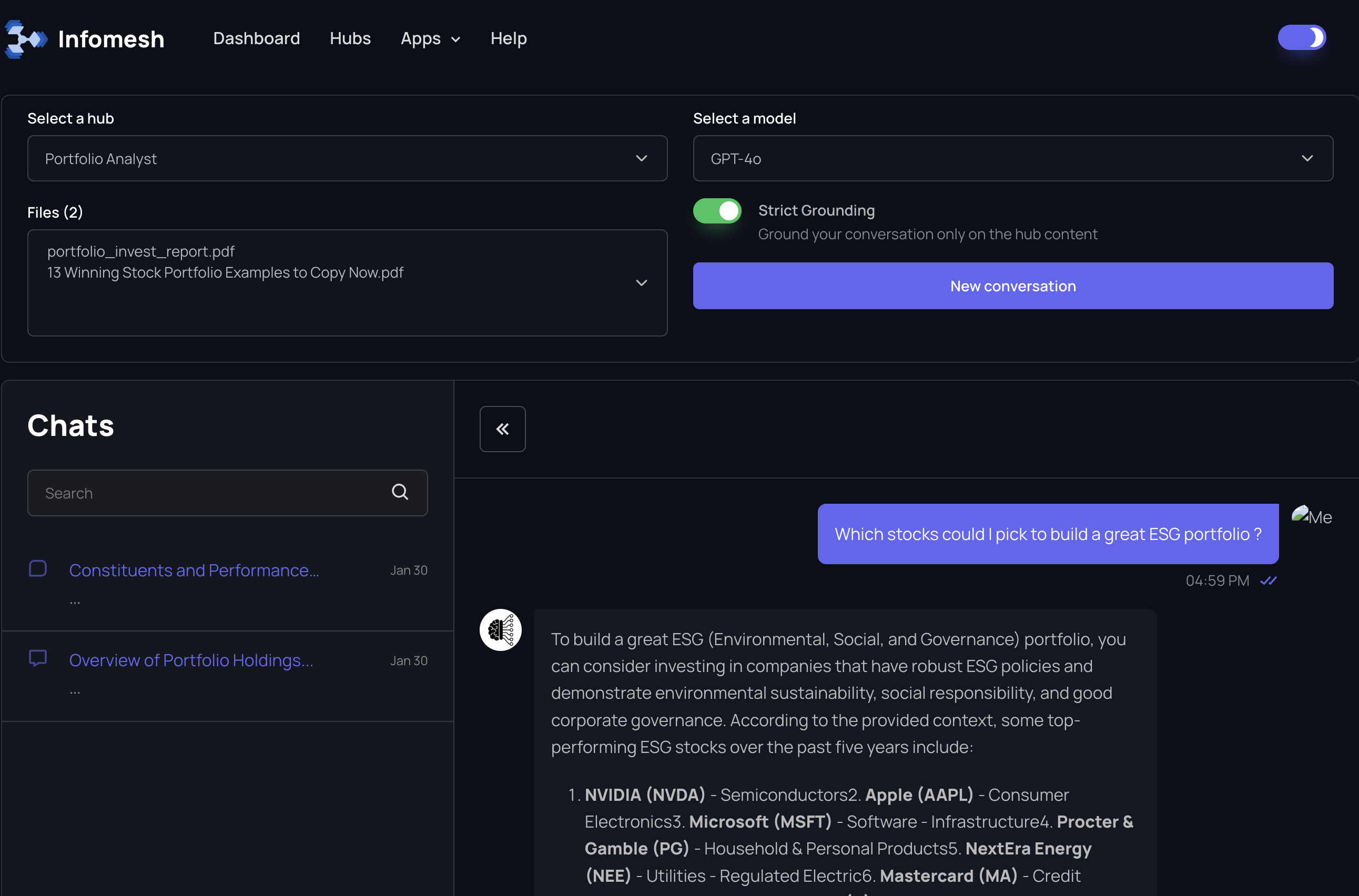Collapse the chat panel with the double-chevron icon

click(502, 429)
